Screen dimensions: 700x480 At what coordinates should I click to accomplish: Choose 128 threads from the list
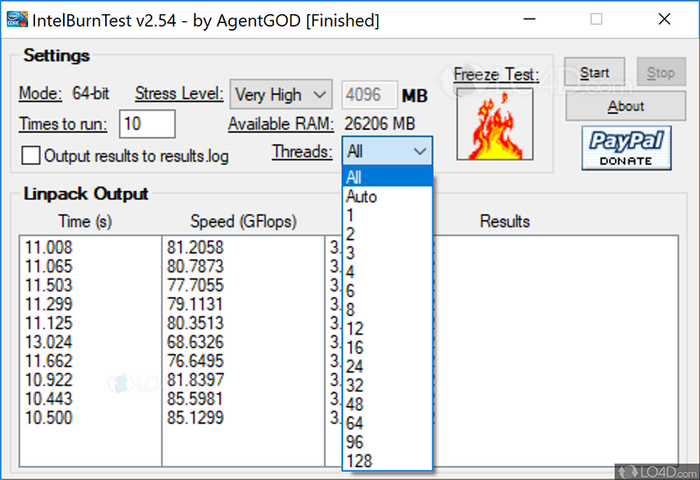point(387,461)
